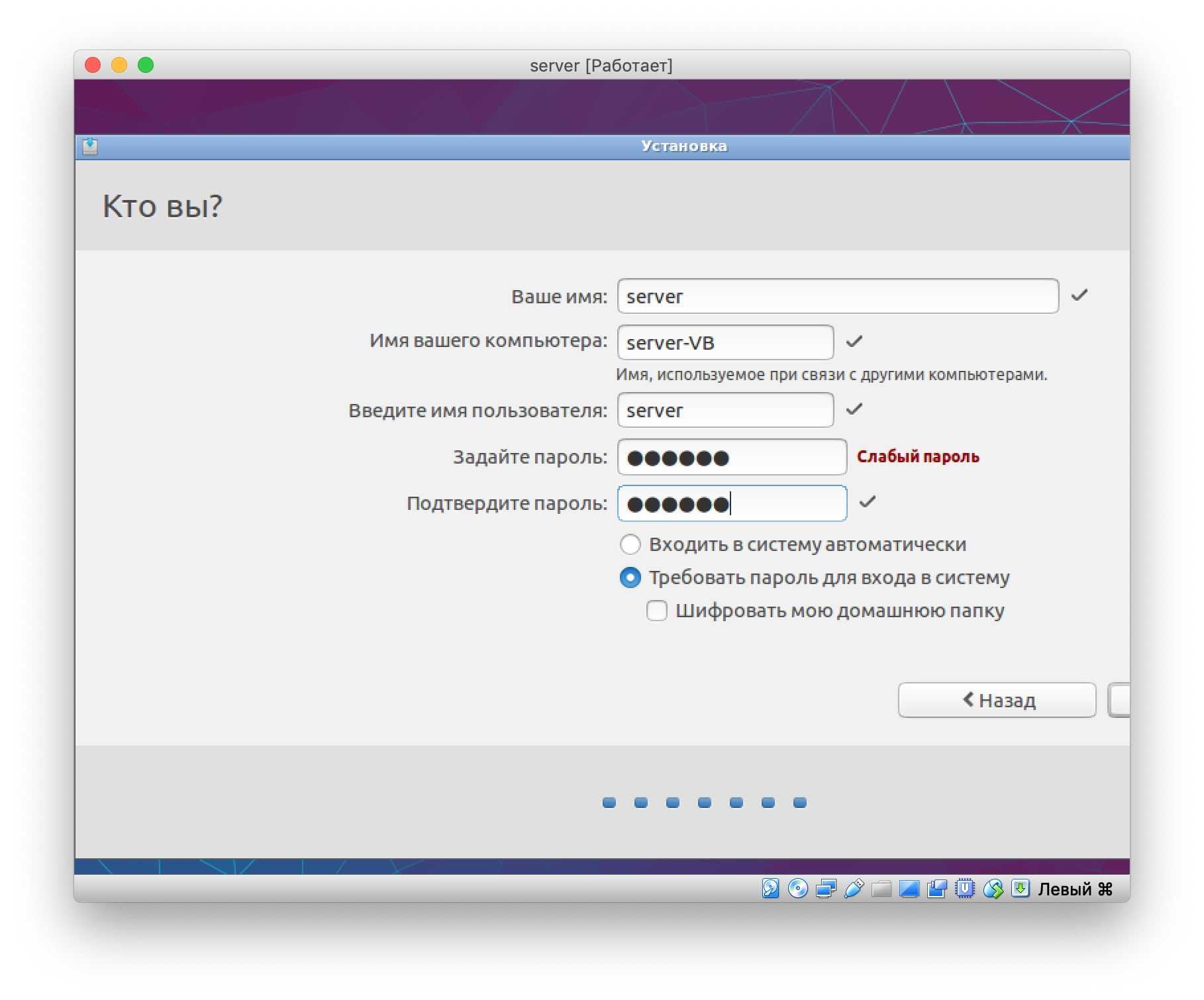Click the network adapters status icon
The height and width of the screenshot is (1000, 1204).
[826, 889]
